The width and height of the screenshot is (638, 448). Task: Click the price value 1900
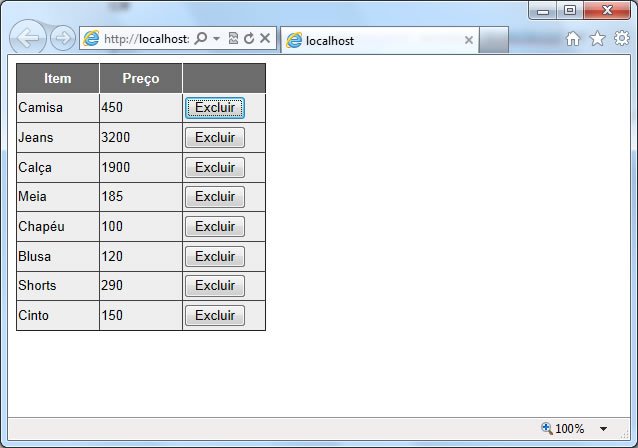pyautogui.click(x=116, y=167)
